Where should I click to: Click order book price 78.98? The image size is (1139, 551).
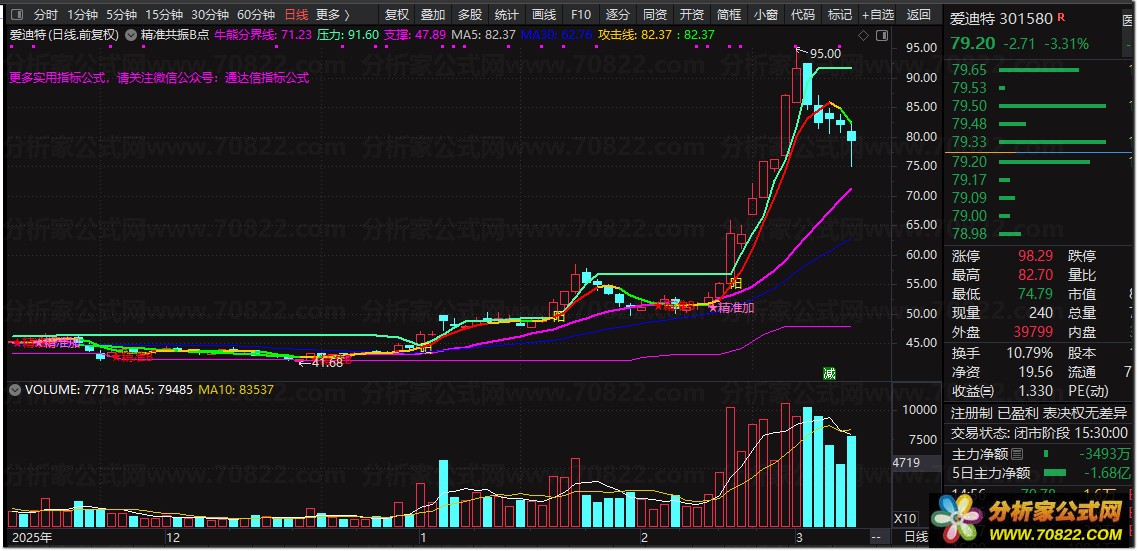969,234
